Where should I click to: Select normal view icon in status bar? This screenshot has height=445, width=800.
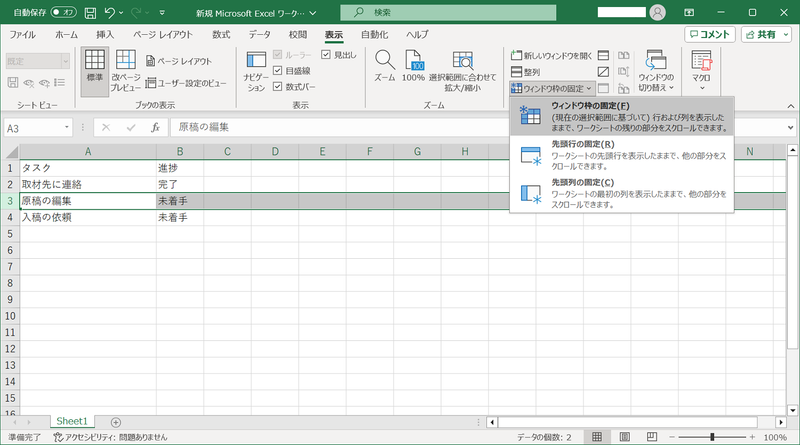(x=597, y=437)
